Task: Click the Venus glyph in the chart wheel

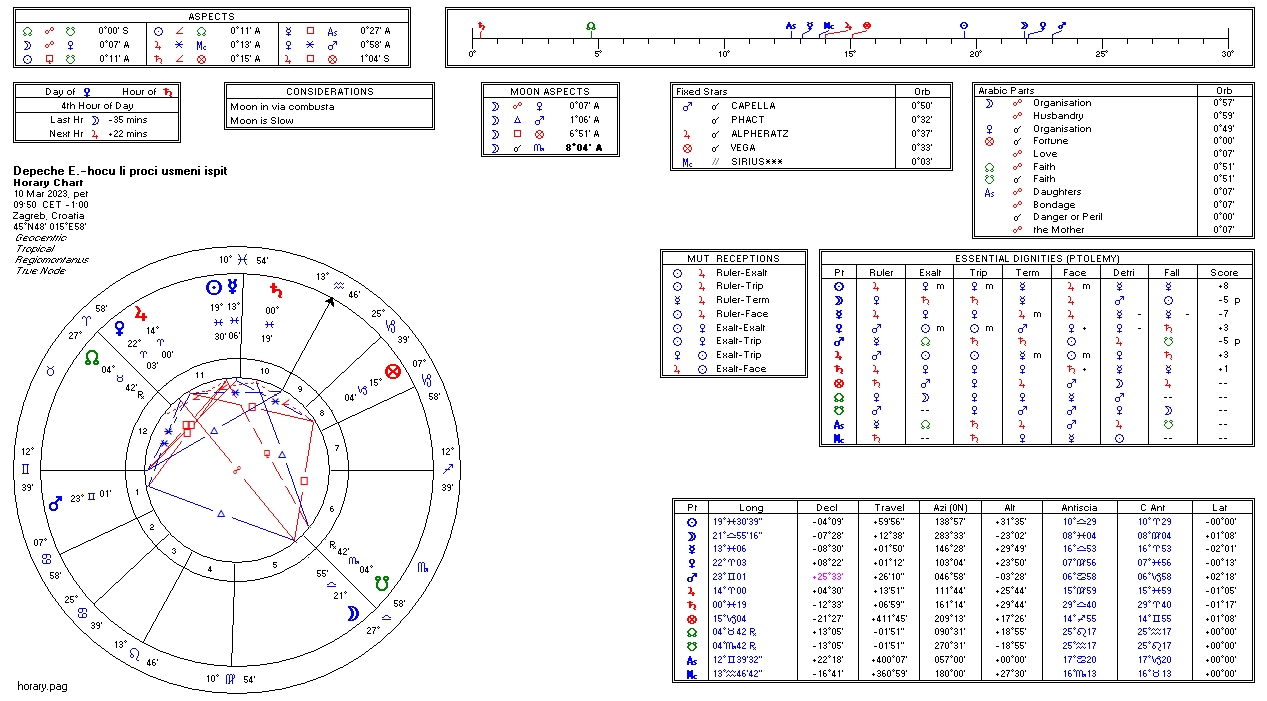Action: click(119, 328)
